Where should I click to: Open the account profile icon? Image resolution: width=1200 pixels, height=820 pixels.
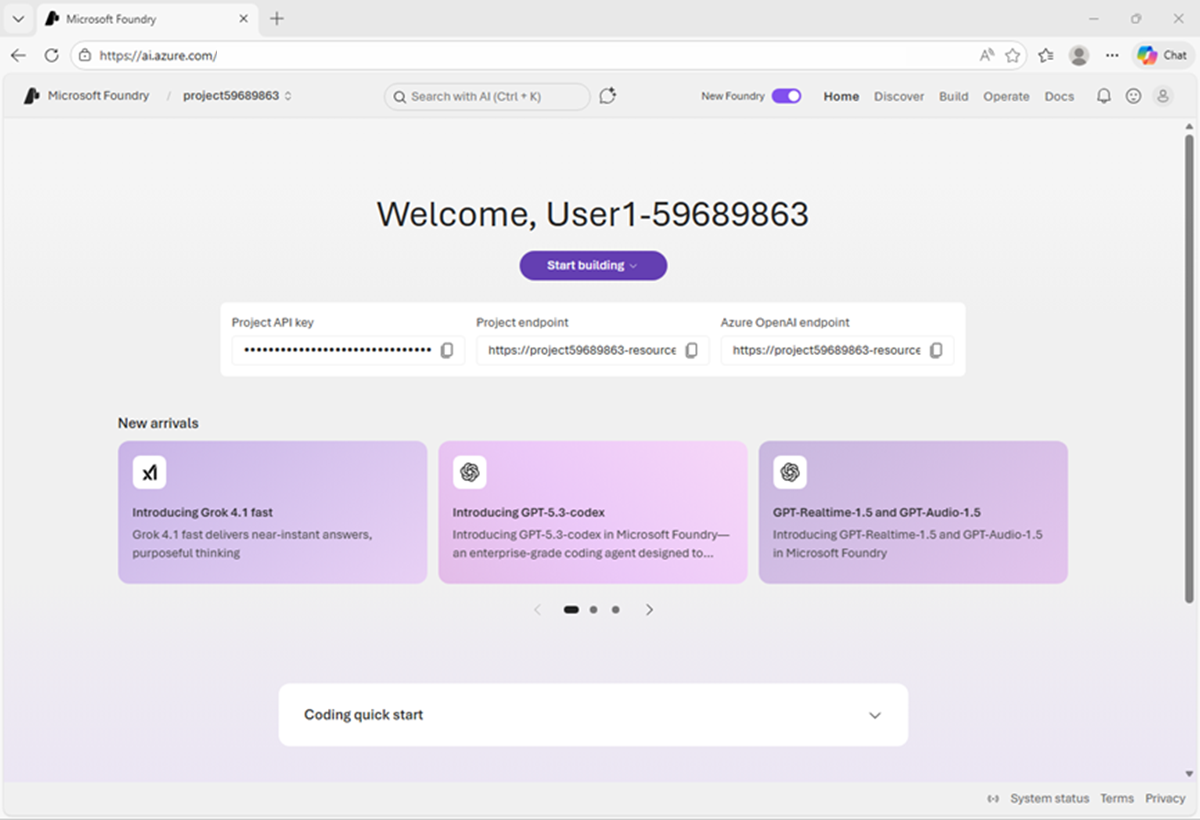(x=1163, y=96)
